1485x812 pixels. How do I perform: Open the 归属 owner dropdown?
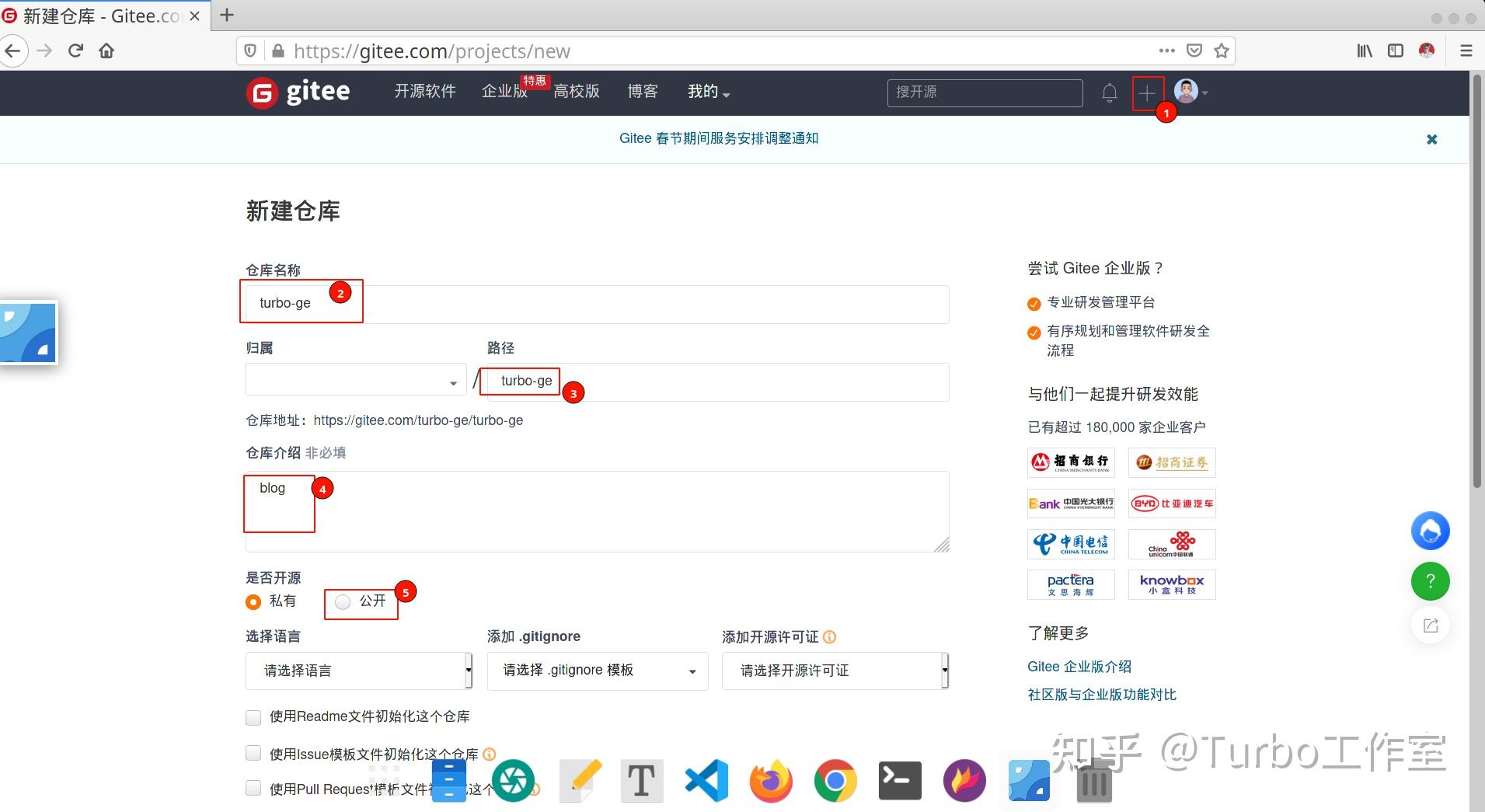tap(354, 381)
